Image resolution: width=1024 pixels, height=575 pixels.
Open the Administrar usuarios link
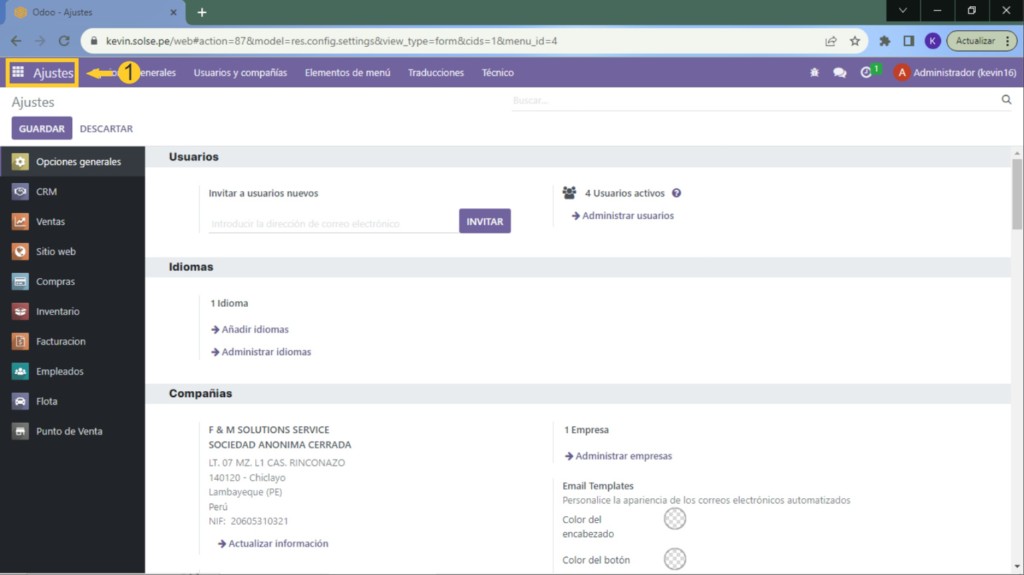point(627,216)
